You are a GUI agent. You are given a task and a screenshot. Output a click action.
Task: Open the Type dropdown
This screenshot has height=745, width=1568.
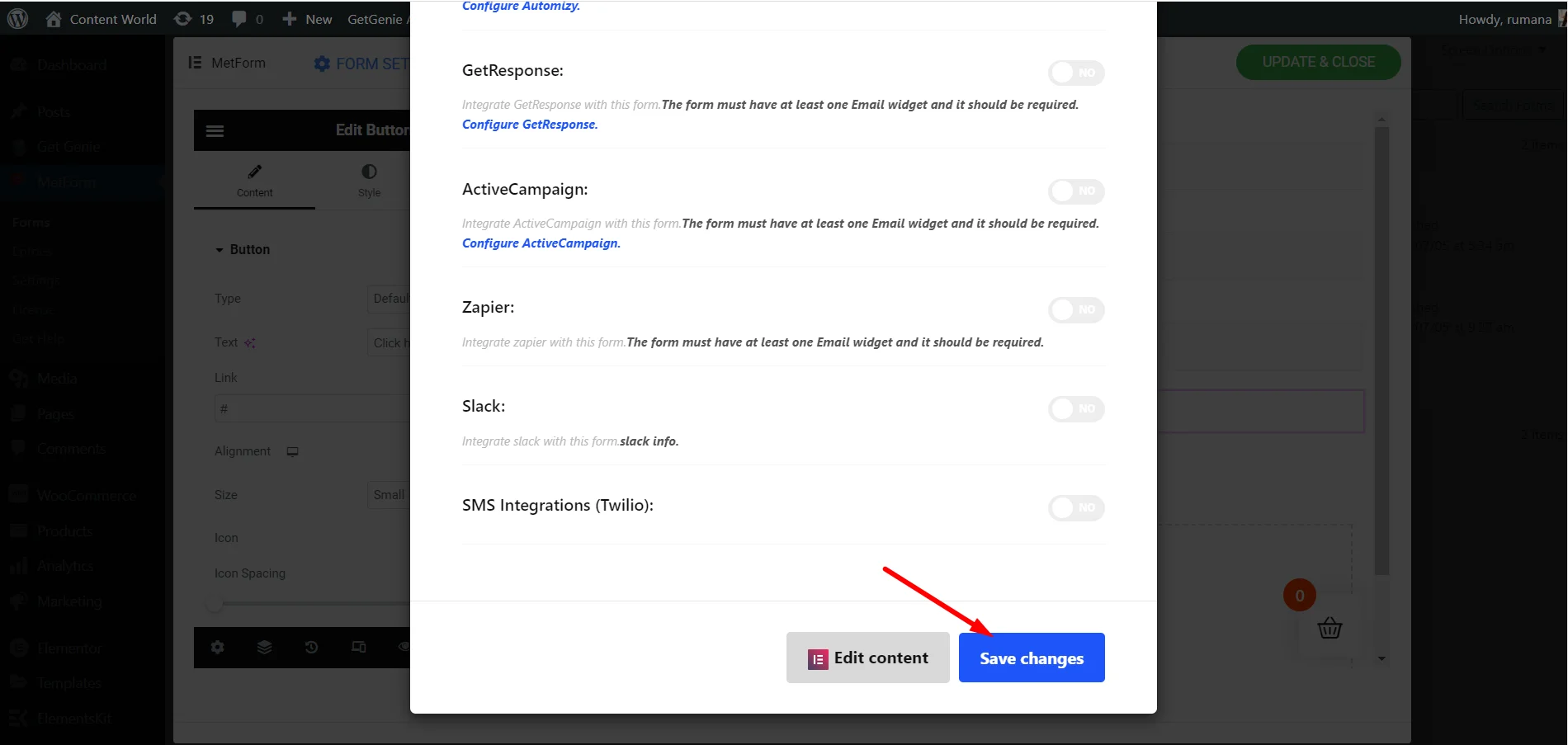[x=389, y=299]
